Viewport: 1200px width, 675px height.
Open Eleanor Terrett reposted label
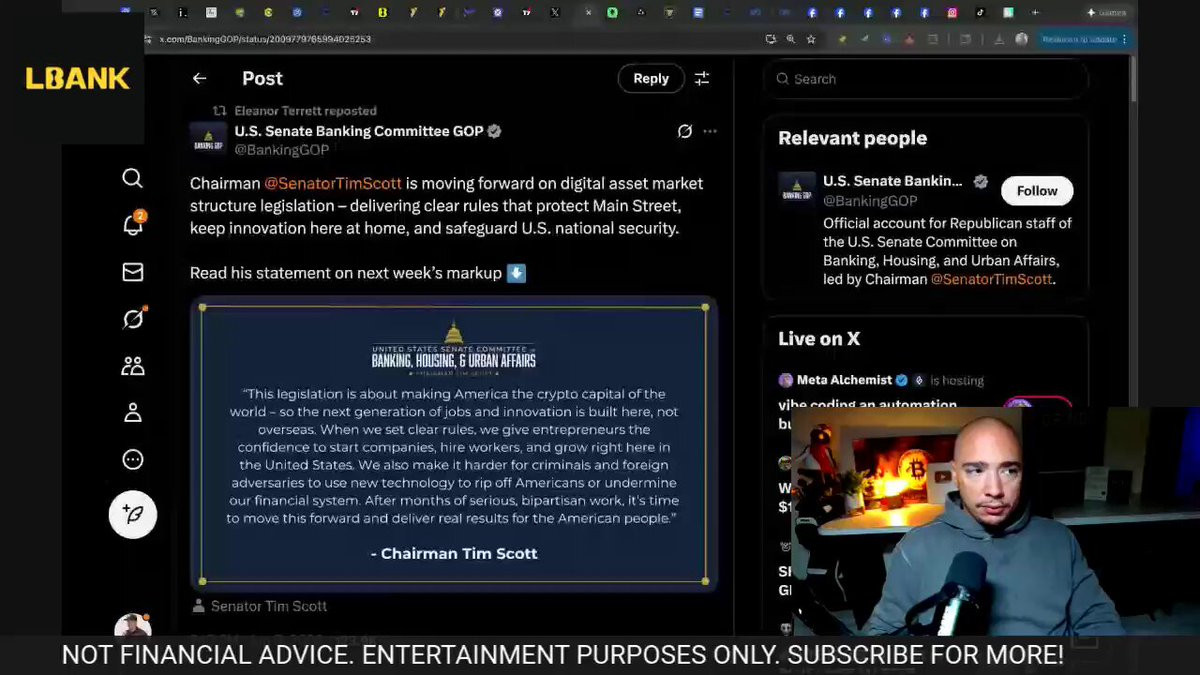coord(305,111)
